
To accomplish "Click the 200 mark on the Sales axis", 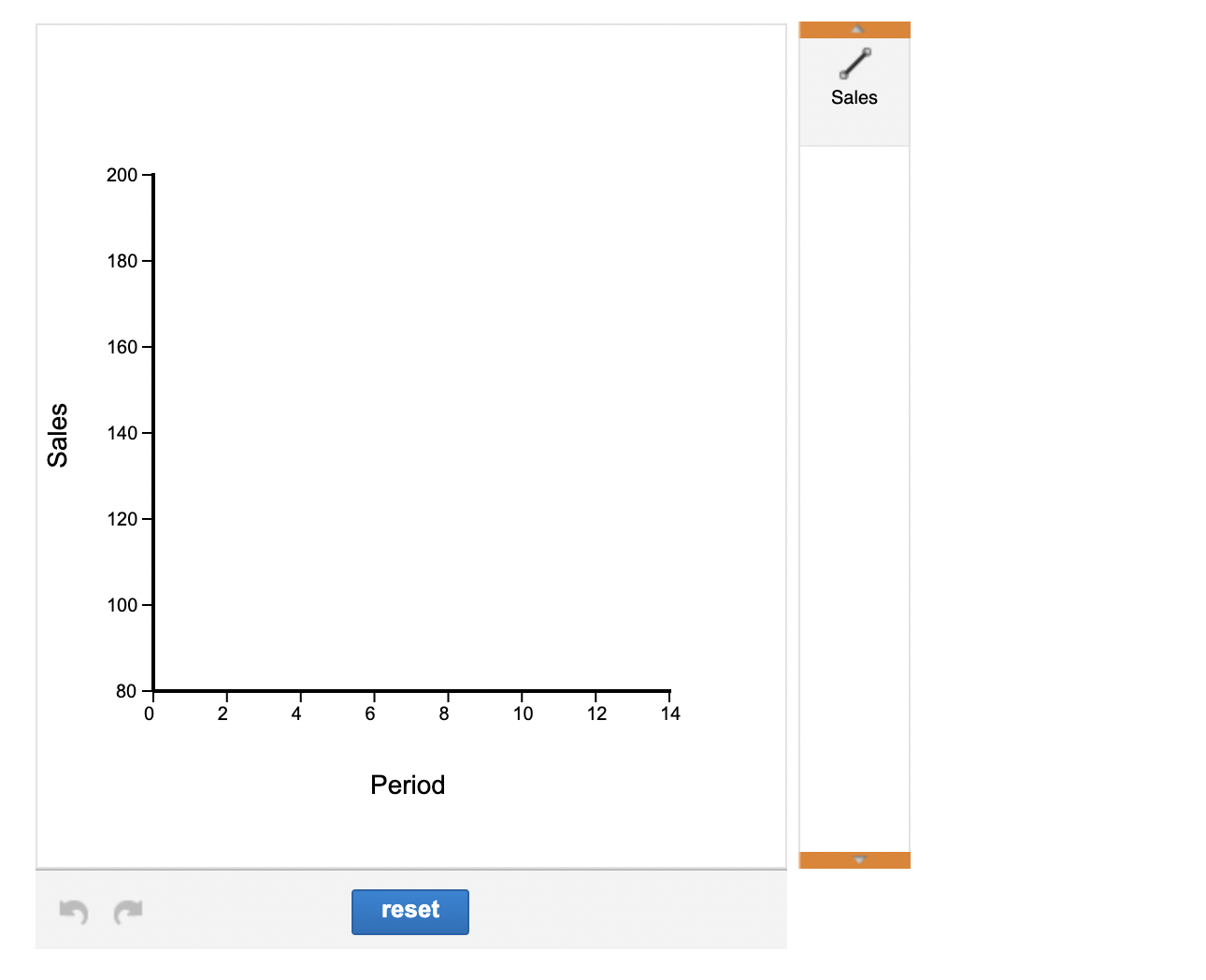I will [122, 174].
